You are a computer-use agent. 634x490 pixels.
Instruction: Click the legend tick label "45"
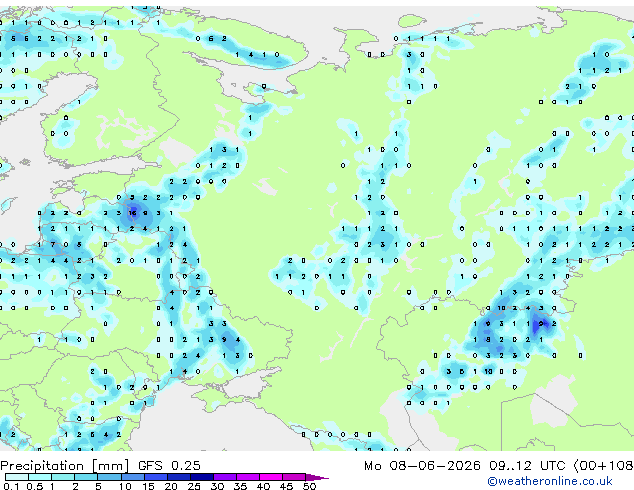point(286,486)
